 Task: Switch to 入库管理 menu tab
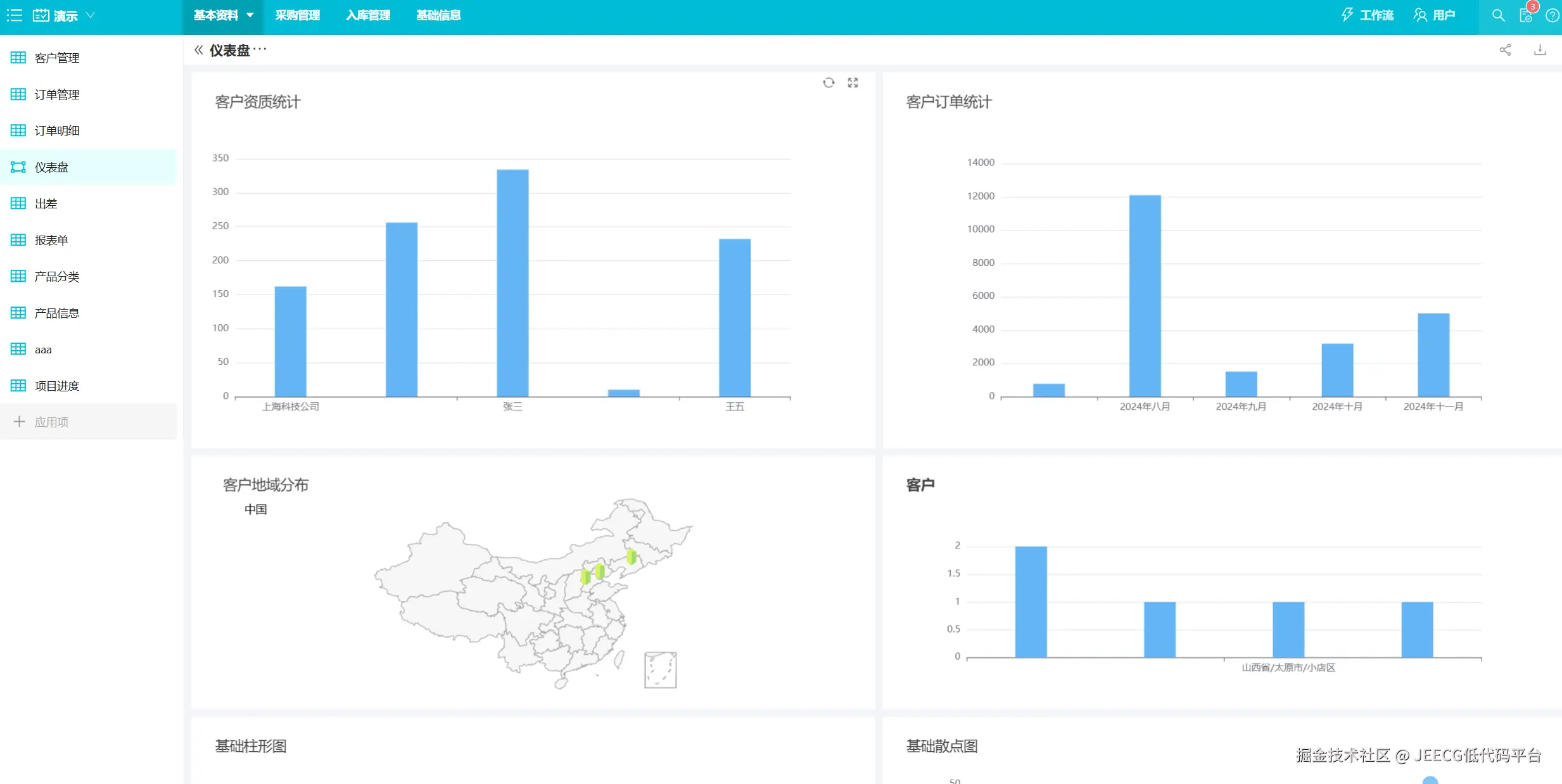pyautogui.click(x=368, y=15)
